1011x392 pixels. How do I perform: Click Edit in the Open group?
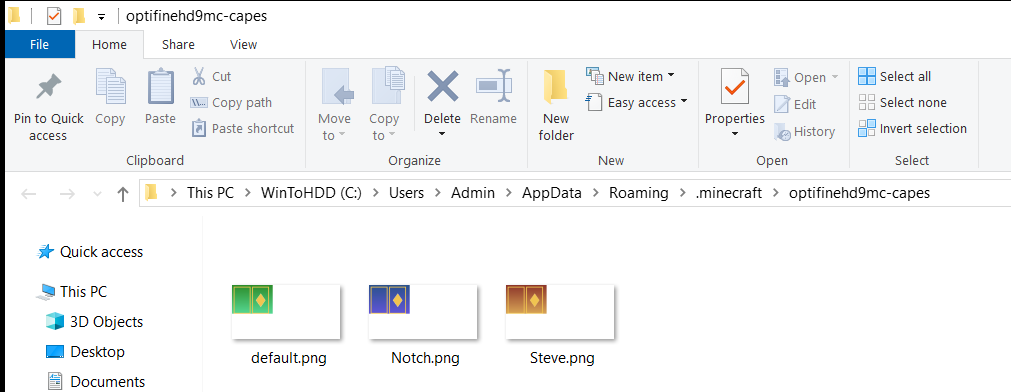click(795, 104)
